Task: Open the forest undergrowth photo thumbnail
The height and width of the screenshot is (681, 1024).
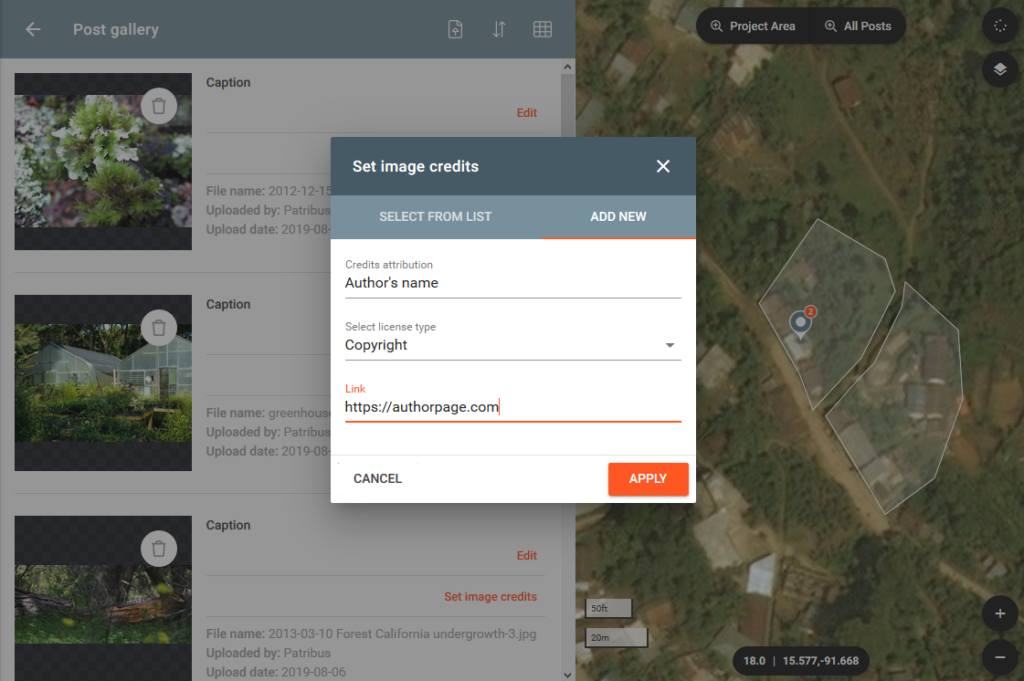Action: (103, 599)
